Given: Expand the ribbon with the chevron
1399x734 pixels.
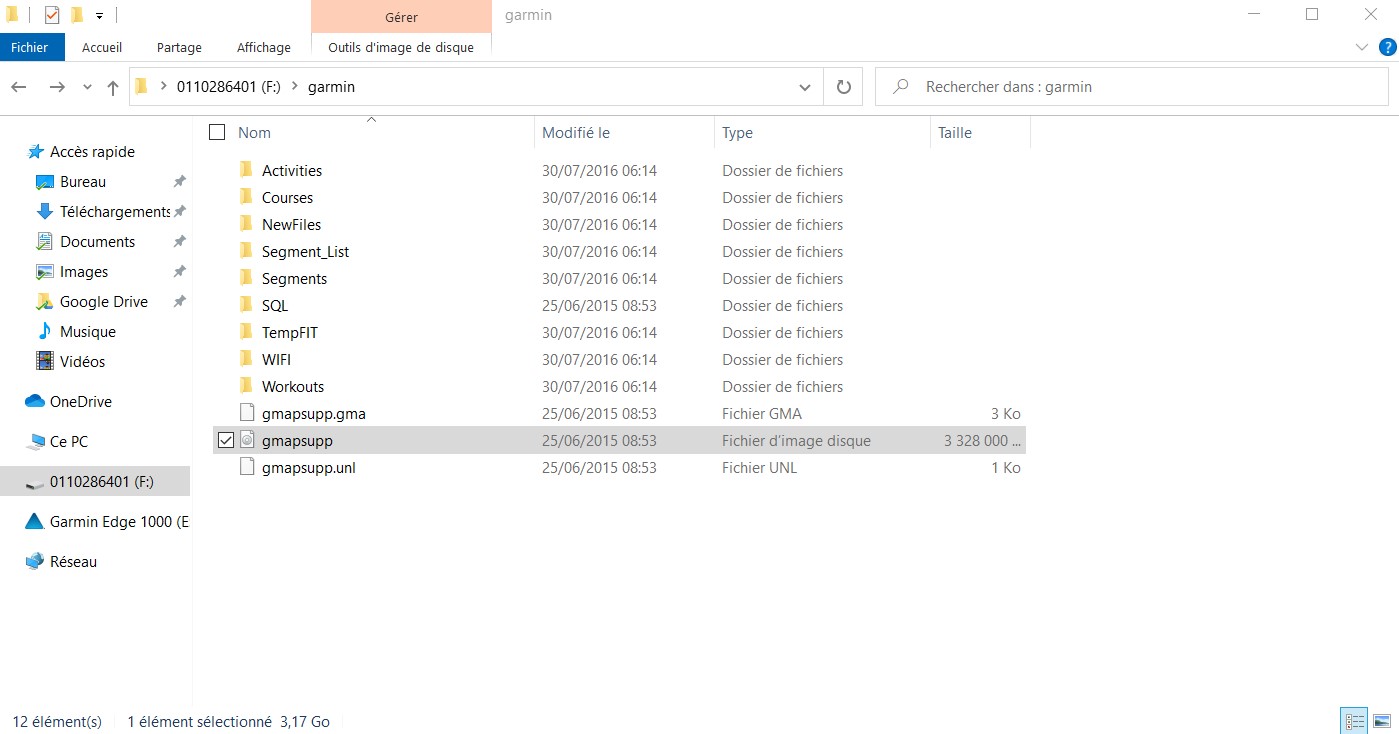Looking at the screenshot, I should 1361,47.
